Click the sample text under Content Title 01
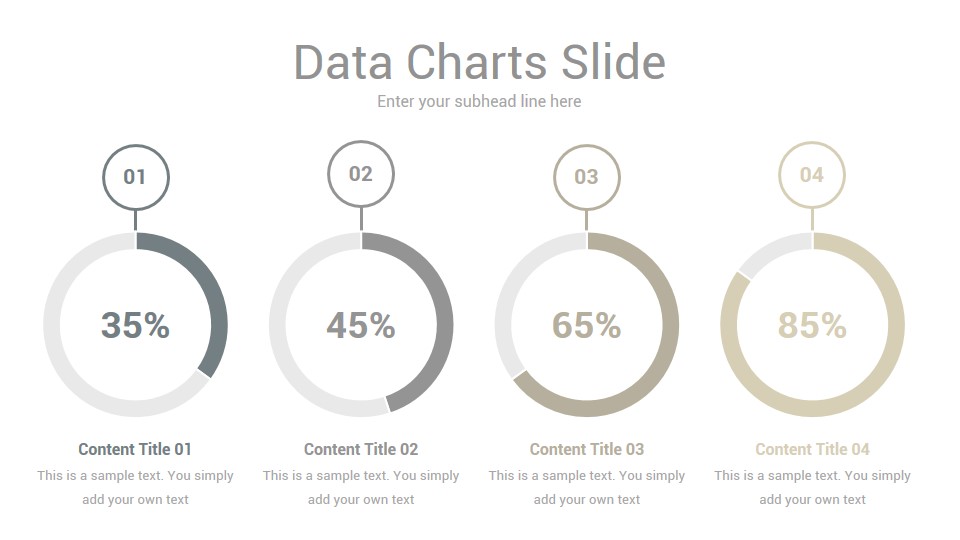 point(135,487)
